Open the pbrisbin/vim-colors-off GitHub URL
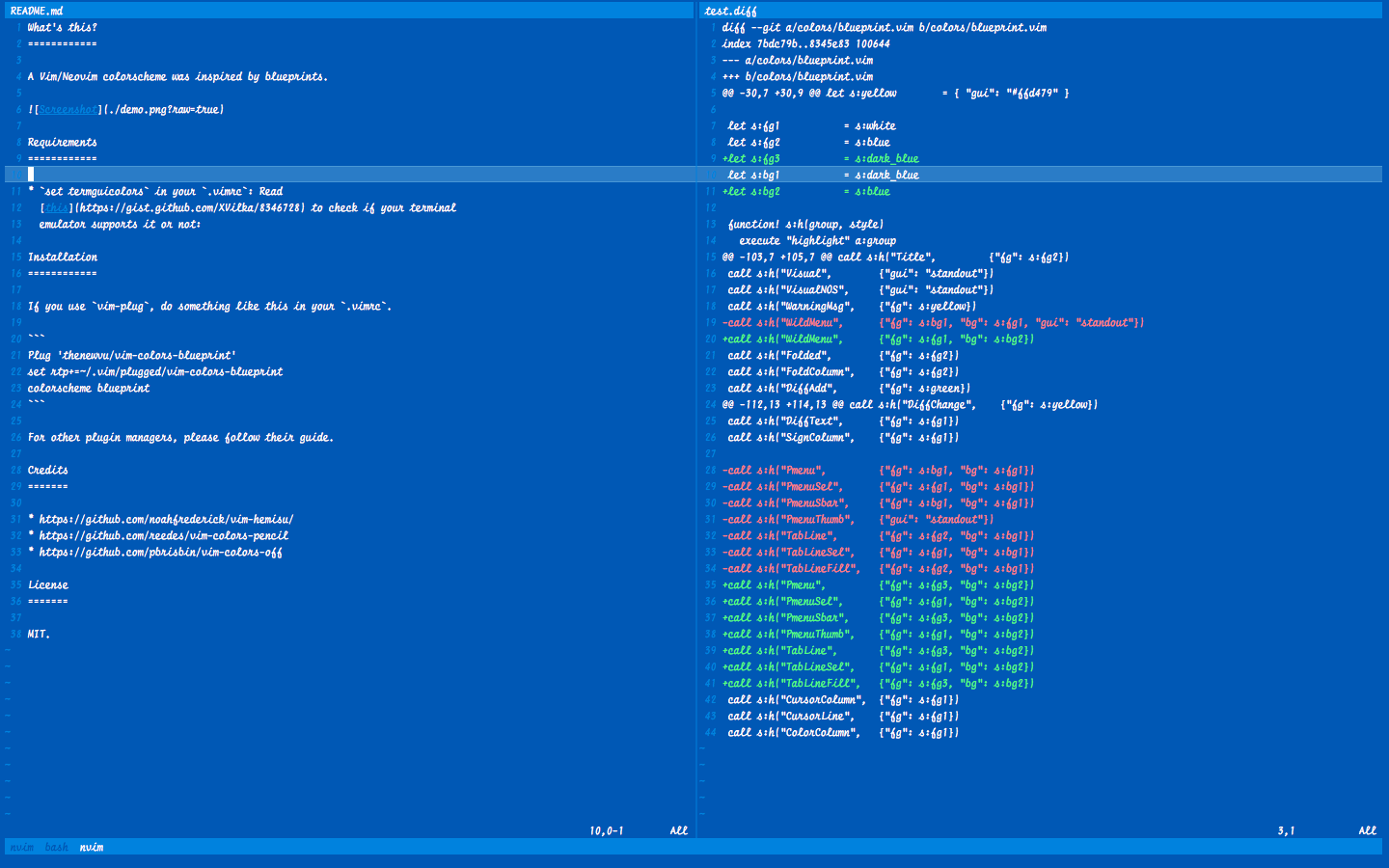Screen dimensions: 1389x868 pyautogui.click(x=160, y=552)
